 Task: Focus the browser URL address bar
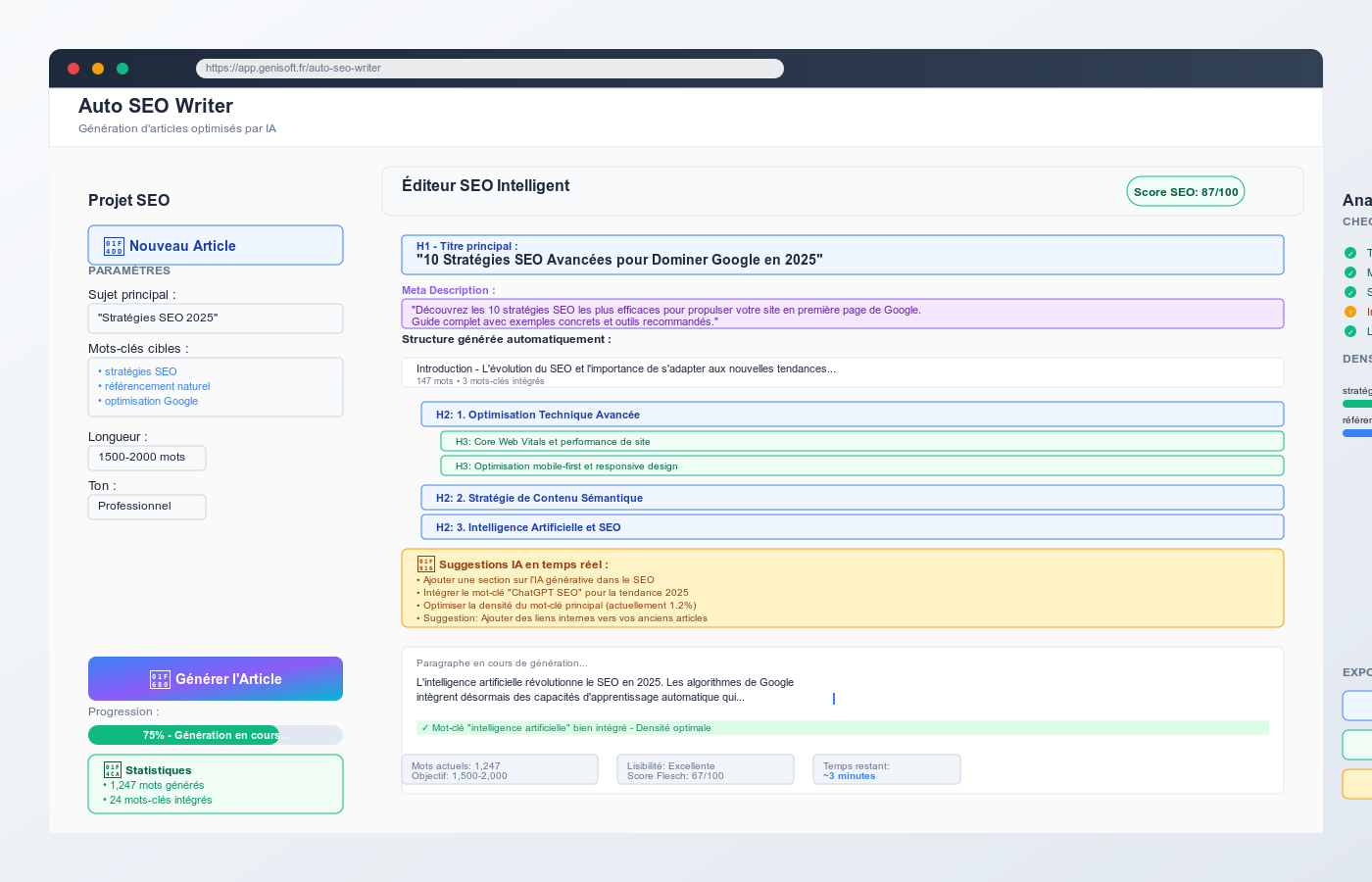point(490,68)
